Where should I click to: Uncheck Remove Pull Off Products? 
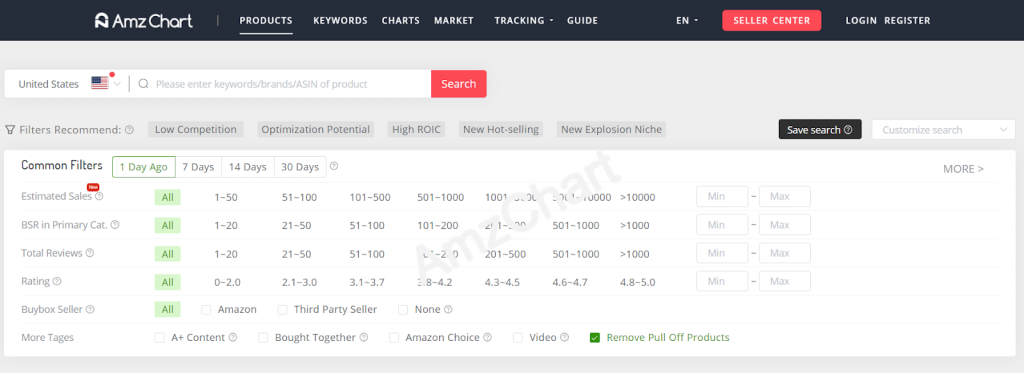pyautogui.click(x=594, y=338)
